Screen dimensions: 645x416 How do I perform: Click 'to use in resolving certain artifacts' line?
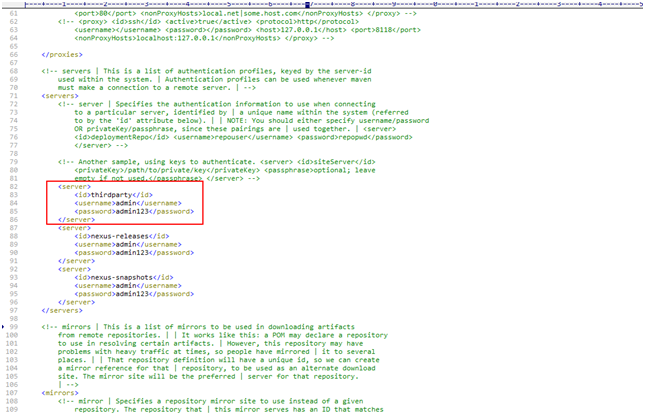pos(211,343)
